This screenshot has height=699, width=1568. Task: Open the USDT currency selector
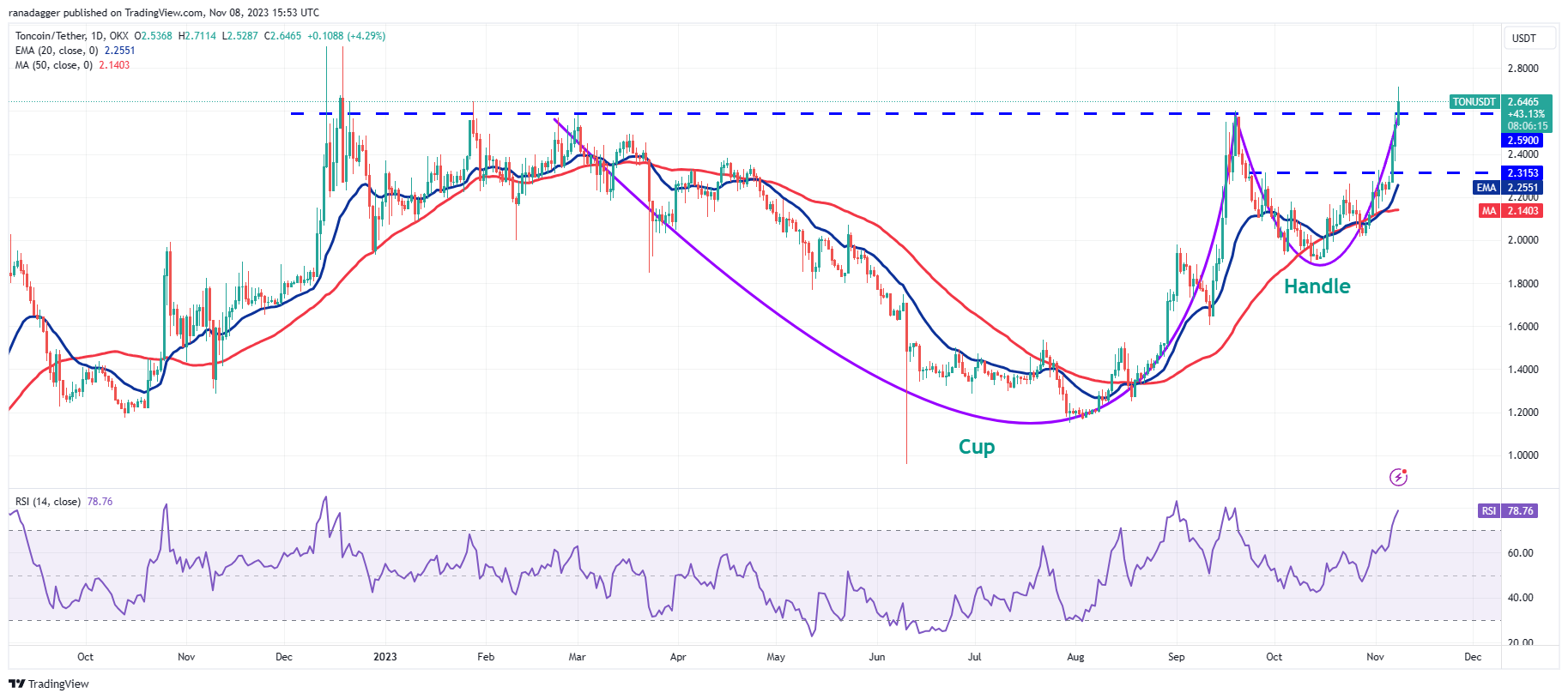click(x=1524, y=39)
